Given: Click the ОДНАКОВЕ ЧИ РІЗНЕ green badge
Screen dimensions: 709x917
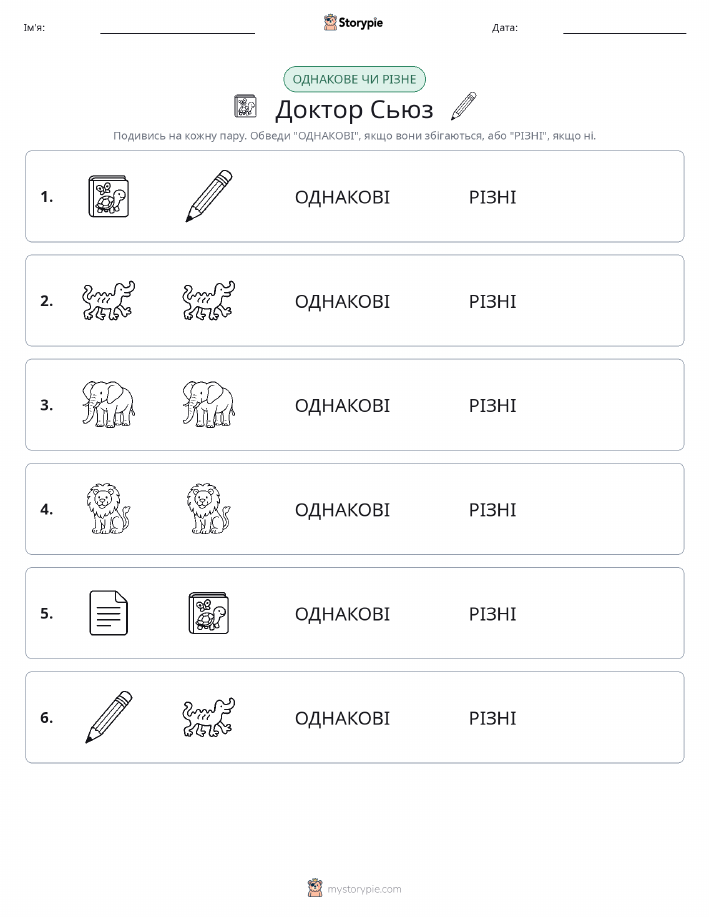Looking at the screenshot, I should (354, 79).
